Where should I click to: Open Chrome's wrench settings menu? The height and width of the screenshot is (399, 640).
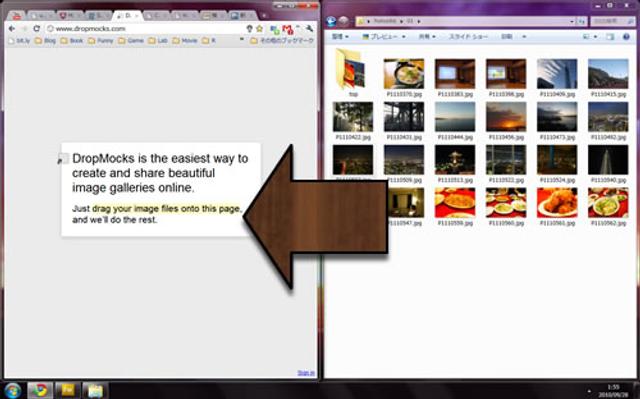tap(309, 29)
